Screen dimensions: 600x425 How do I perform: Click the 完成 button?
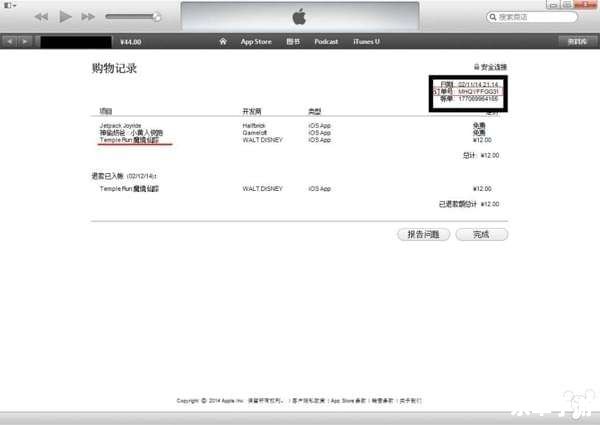point(482,234)
